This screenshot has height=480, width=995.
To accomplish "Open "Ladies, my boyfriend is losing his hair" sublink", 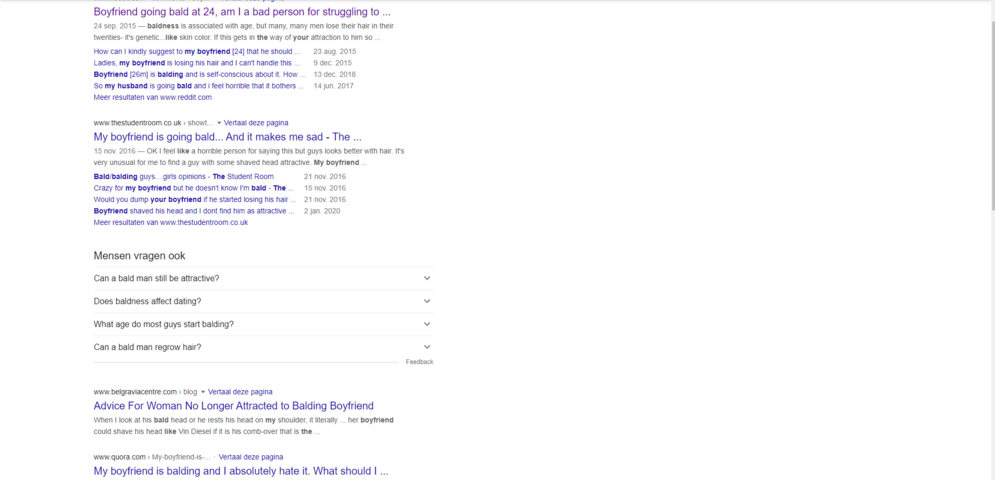I will tap(196, 63).
